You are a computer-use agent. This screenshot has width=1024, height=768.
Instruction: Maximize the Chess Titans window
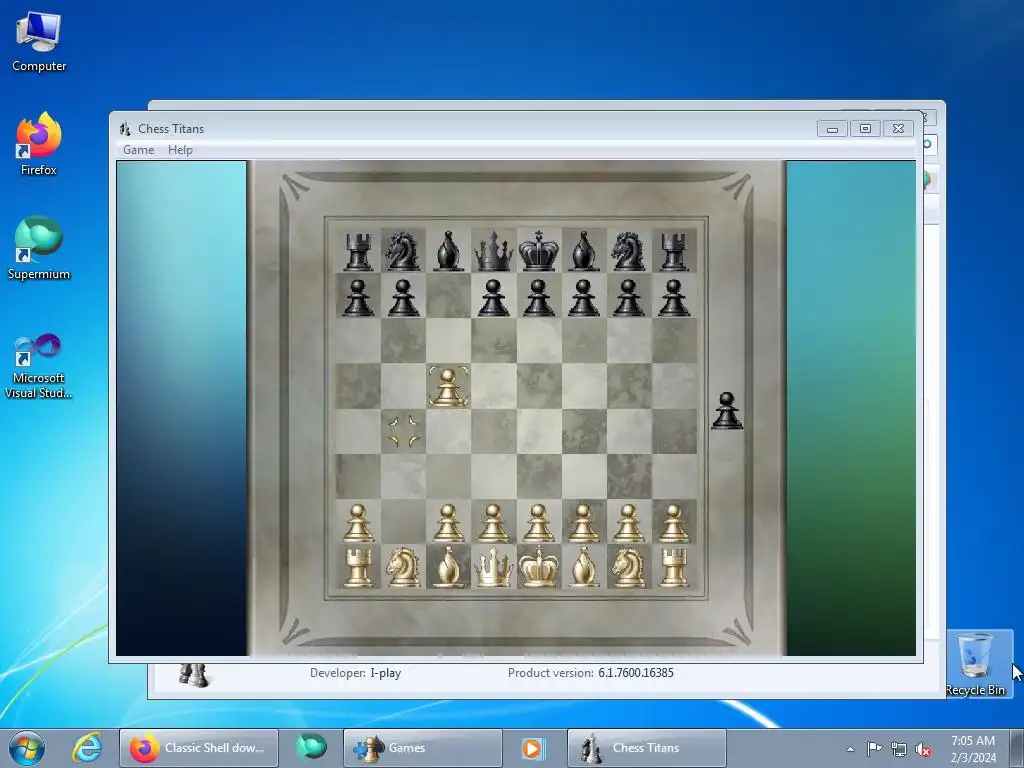(x=865, y=129)
